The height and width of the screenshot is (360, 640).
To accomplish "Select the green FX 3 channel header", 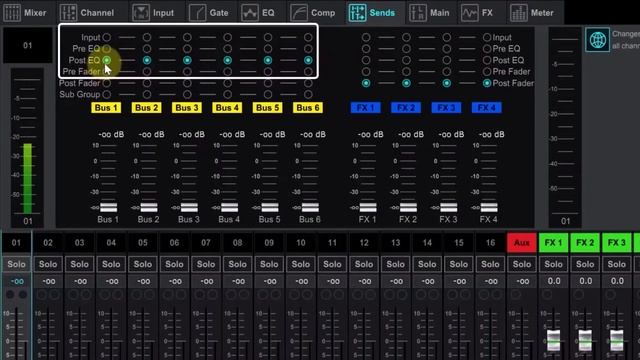I will coord(616,243).
